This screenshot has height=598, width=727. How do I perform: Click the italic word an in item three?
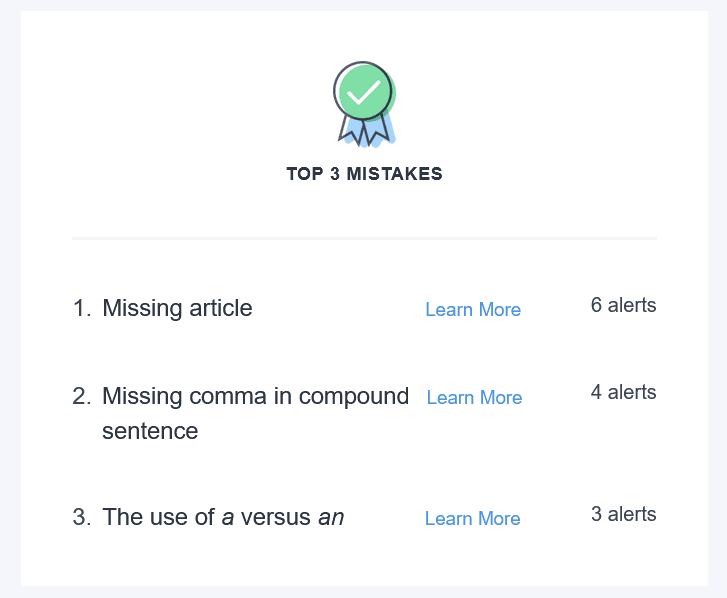click(x=331, y=517)
